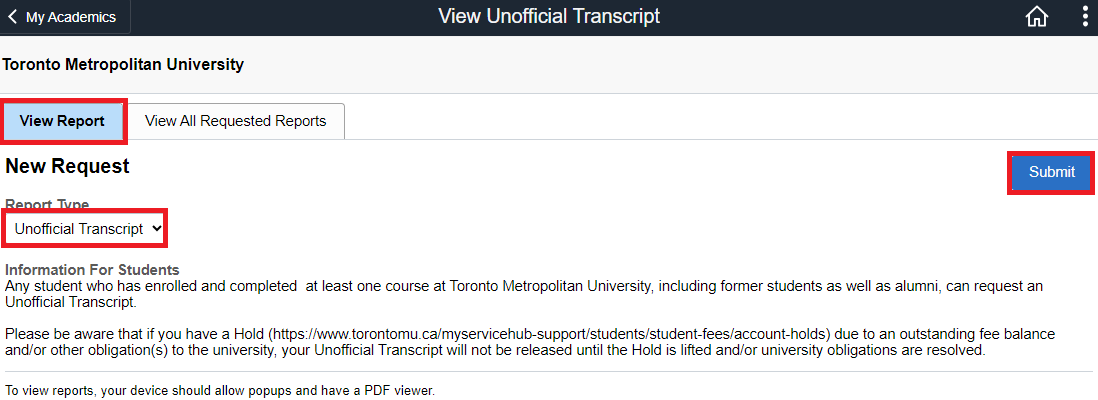Viewport: 1098px width, 400px height.
Task: Click the Toronto Metropolitan University heading
Action: pos(123,65)
